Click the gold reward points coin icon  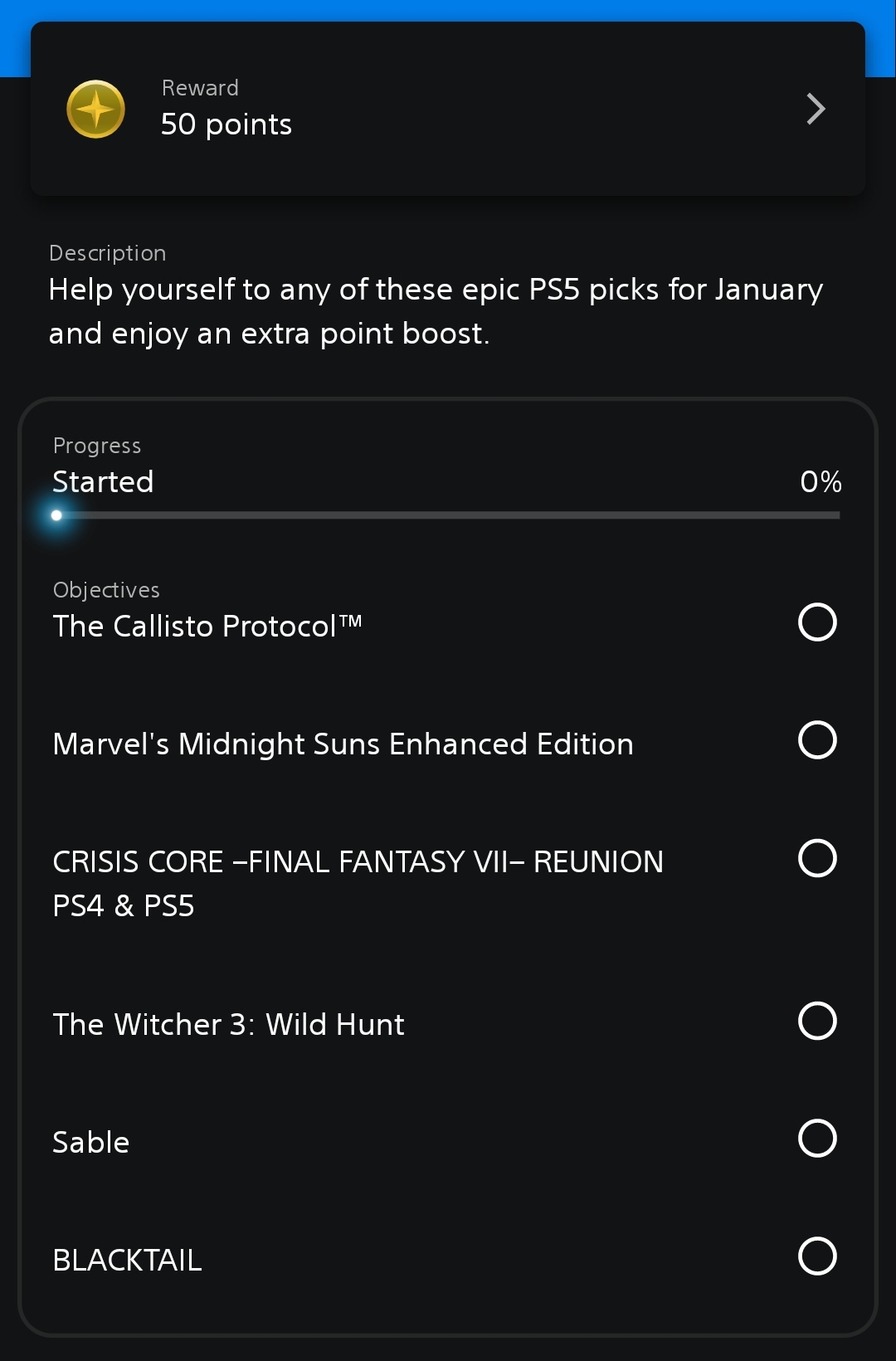[x=94, y=108]
